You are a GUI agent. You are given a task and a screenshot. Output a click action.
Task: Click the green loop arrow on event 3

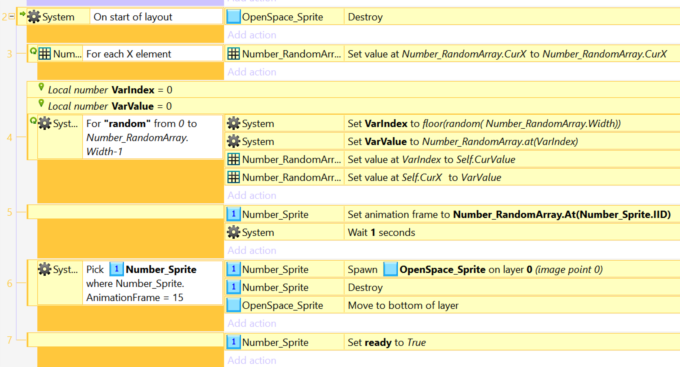pos(33,51)
